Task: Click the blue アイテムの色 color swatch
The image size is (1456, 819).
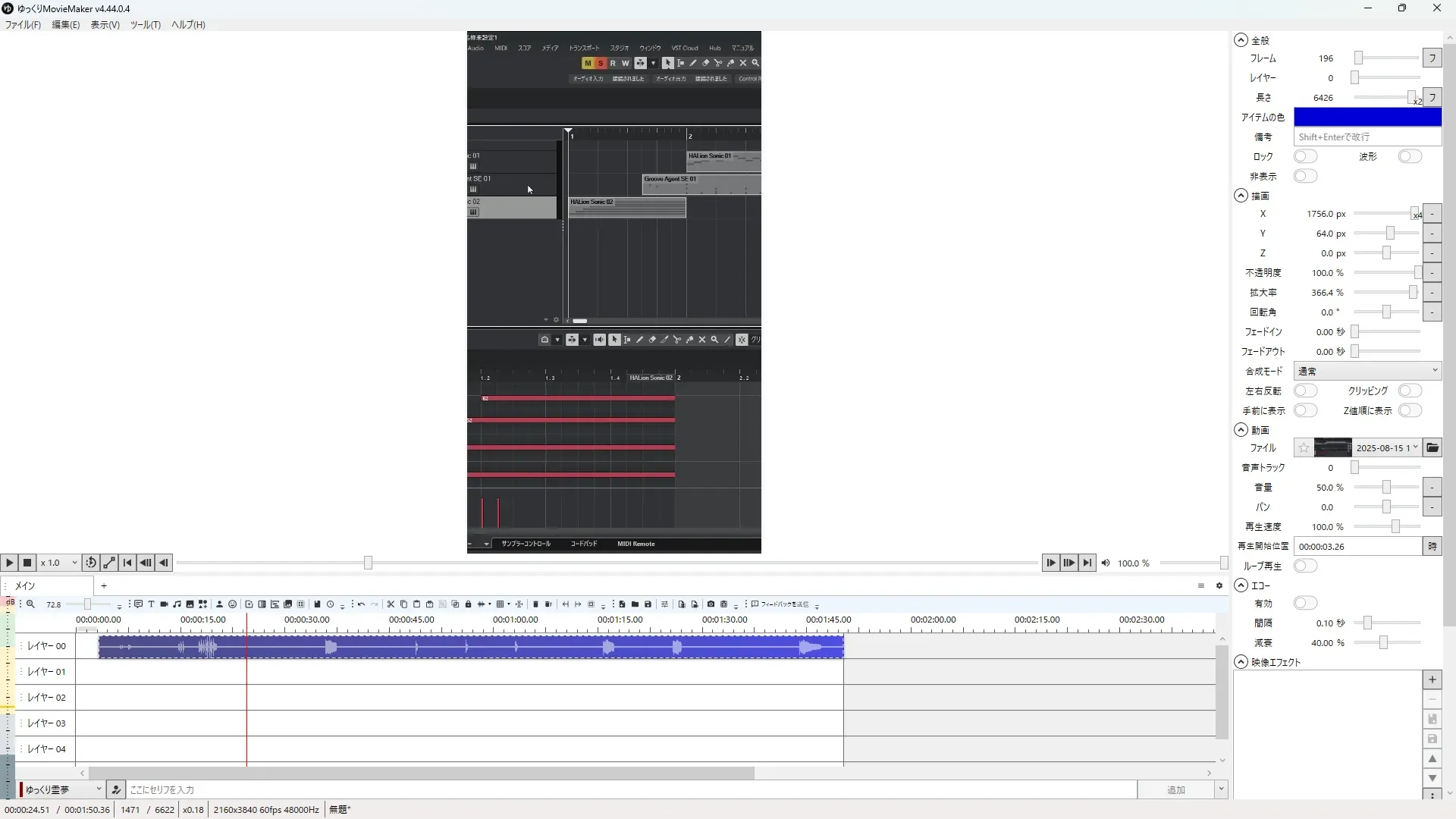Action: point(1367,118)
